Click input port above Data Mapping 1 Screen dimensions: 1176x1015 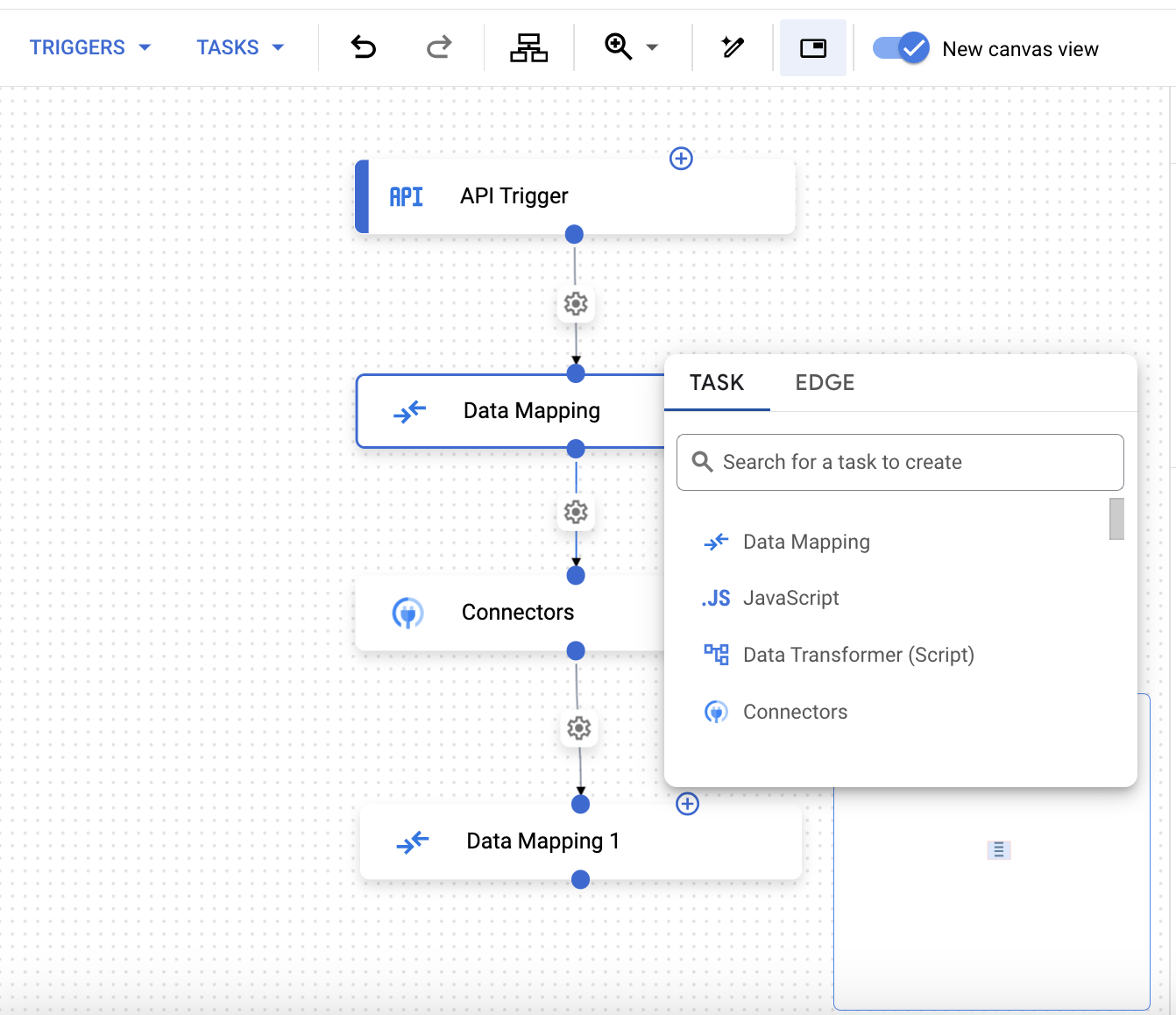(x=580, y=804)
